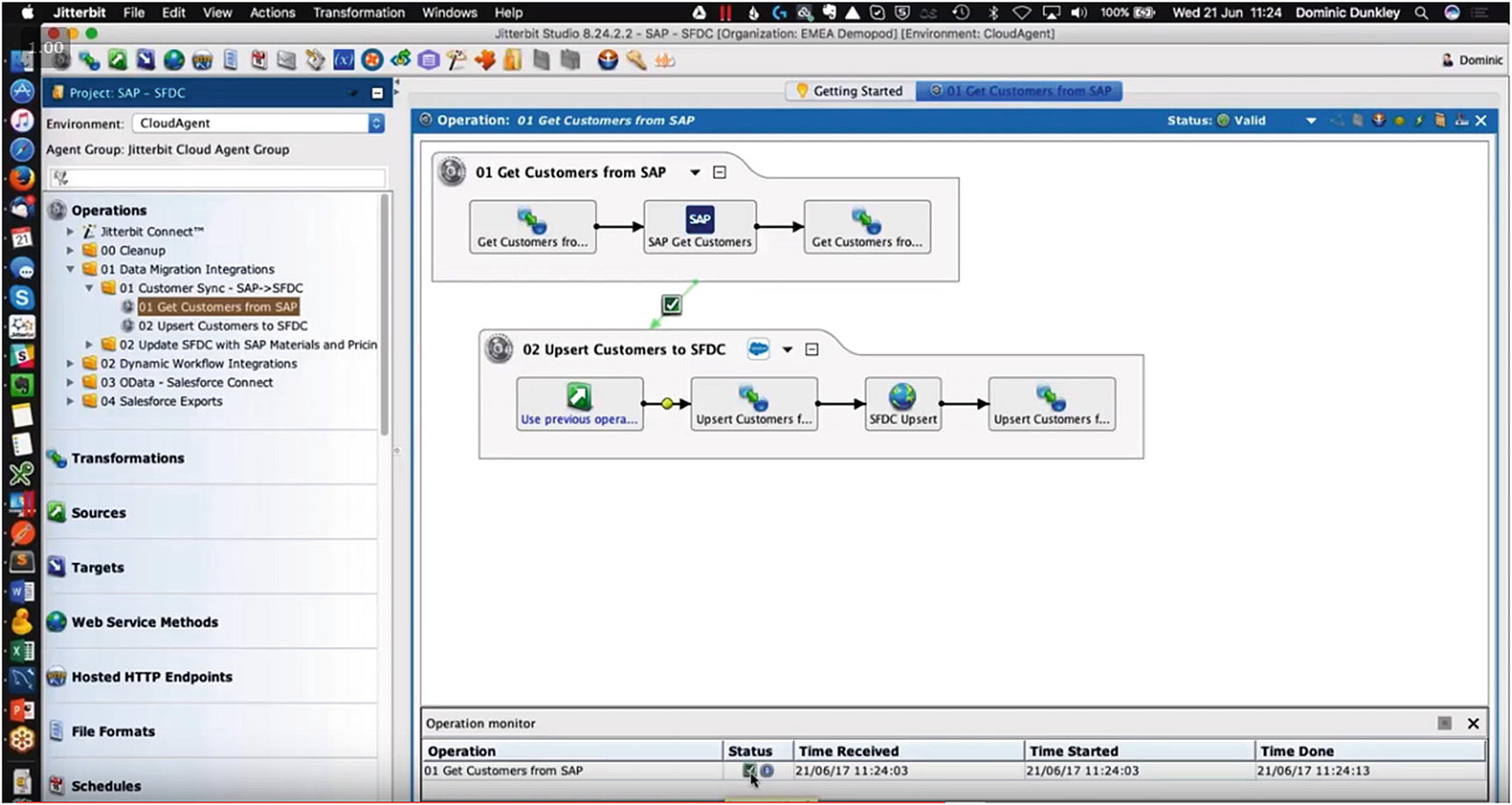Click the Email envelope toolbar icon
This screenshot has height=805, width=1512.
coord(287,61)
